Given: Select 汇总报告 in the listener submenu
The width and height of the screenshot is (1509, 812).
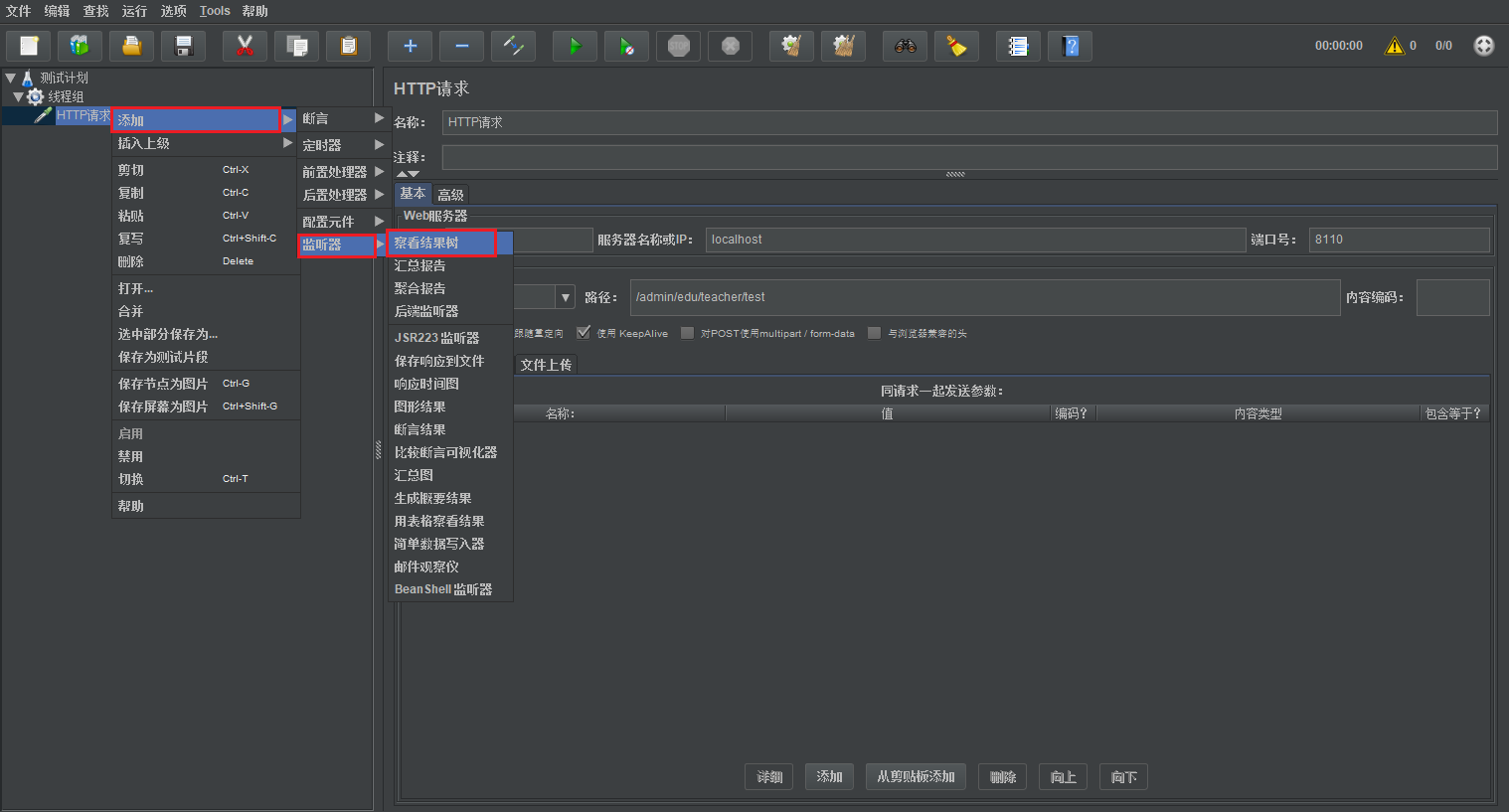Looking at the screenshot, I should 449,265.
